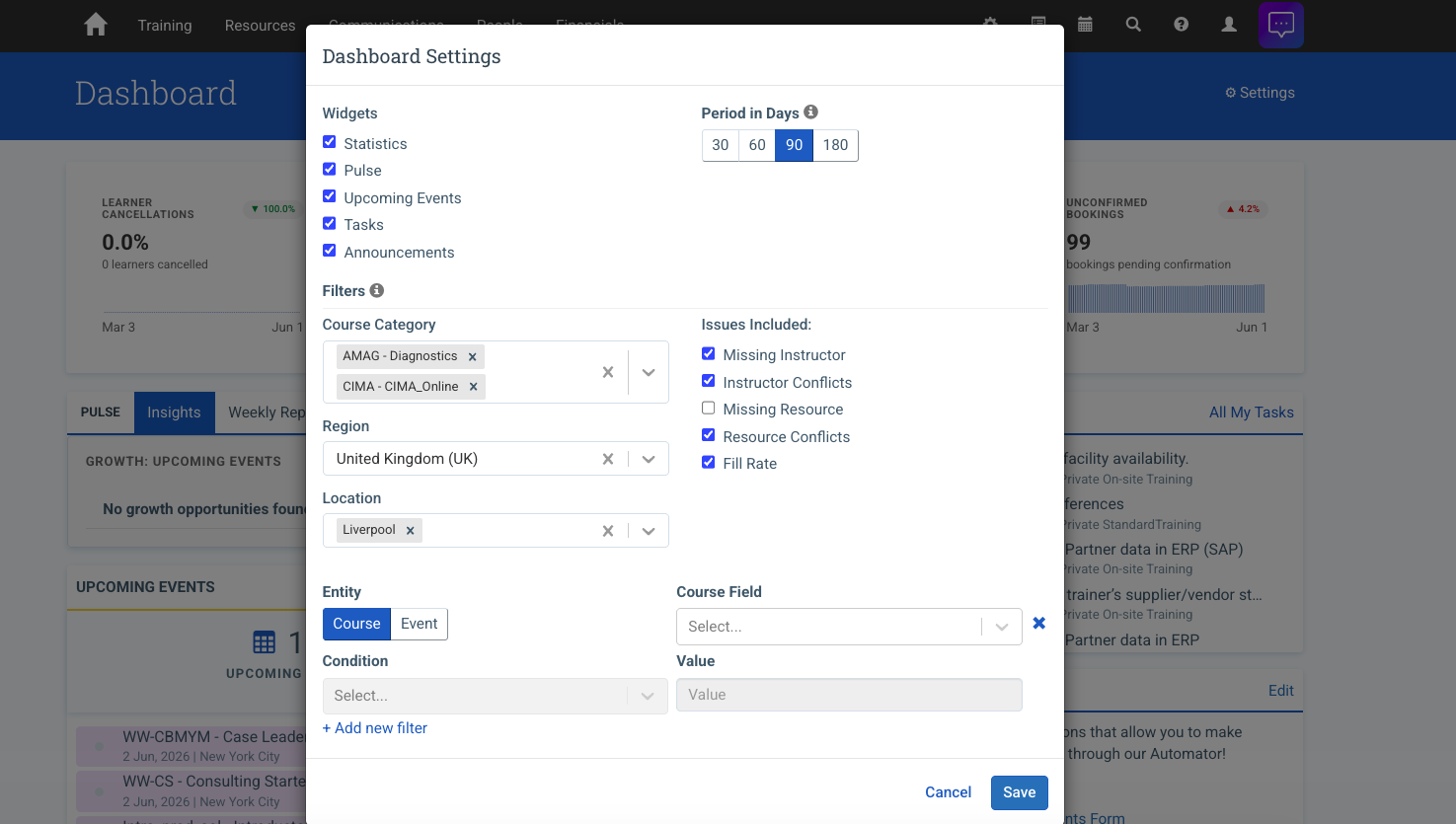The width and height of the screenshot is (1456, 824).
Task: Delete the custom filter row
Action: coord(1038,623)
